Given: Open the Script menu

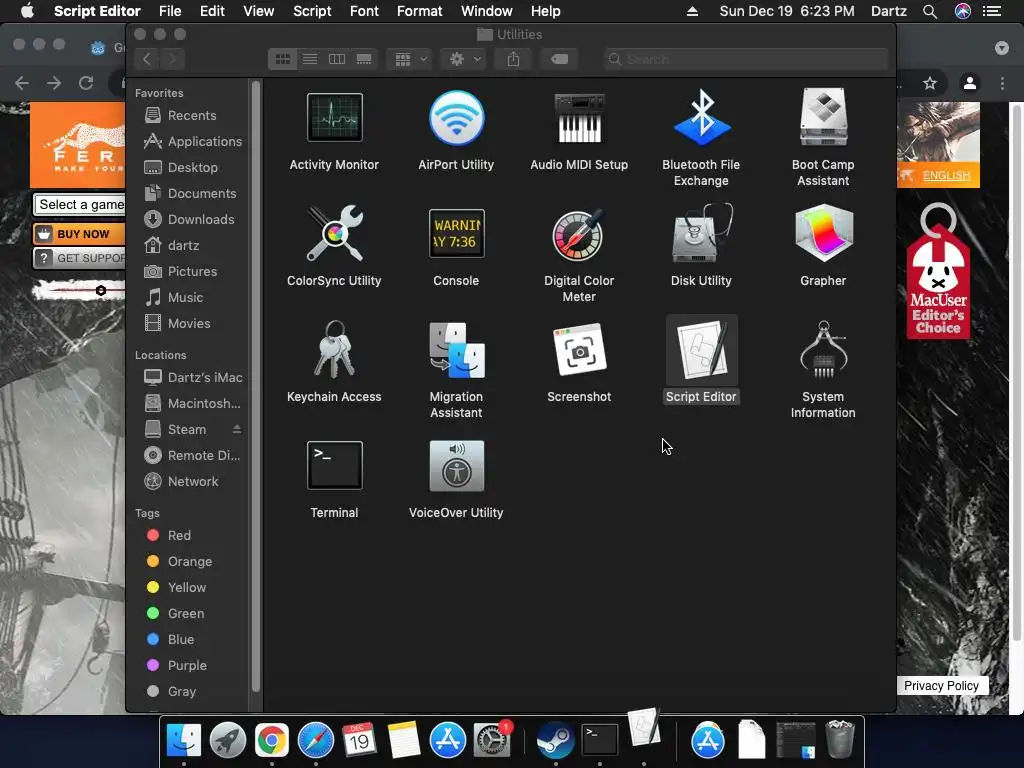Looking at the screenshot, I should pyautogui.click(x=312, y=11).
